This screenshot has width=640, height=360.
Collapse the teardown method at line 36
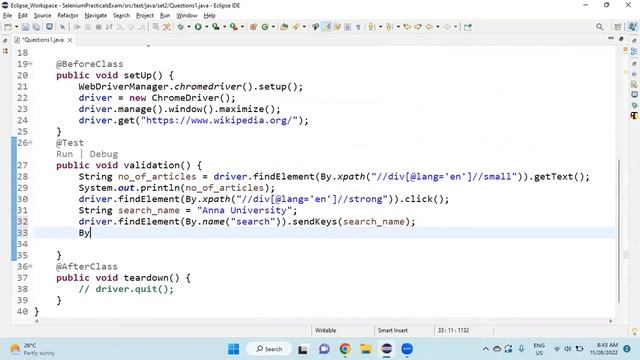[31, 267]
